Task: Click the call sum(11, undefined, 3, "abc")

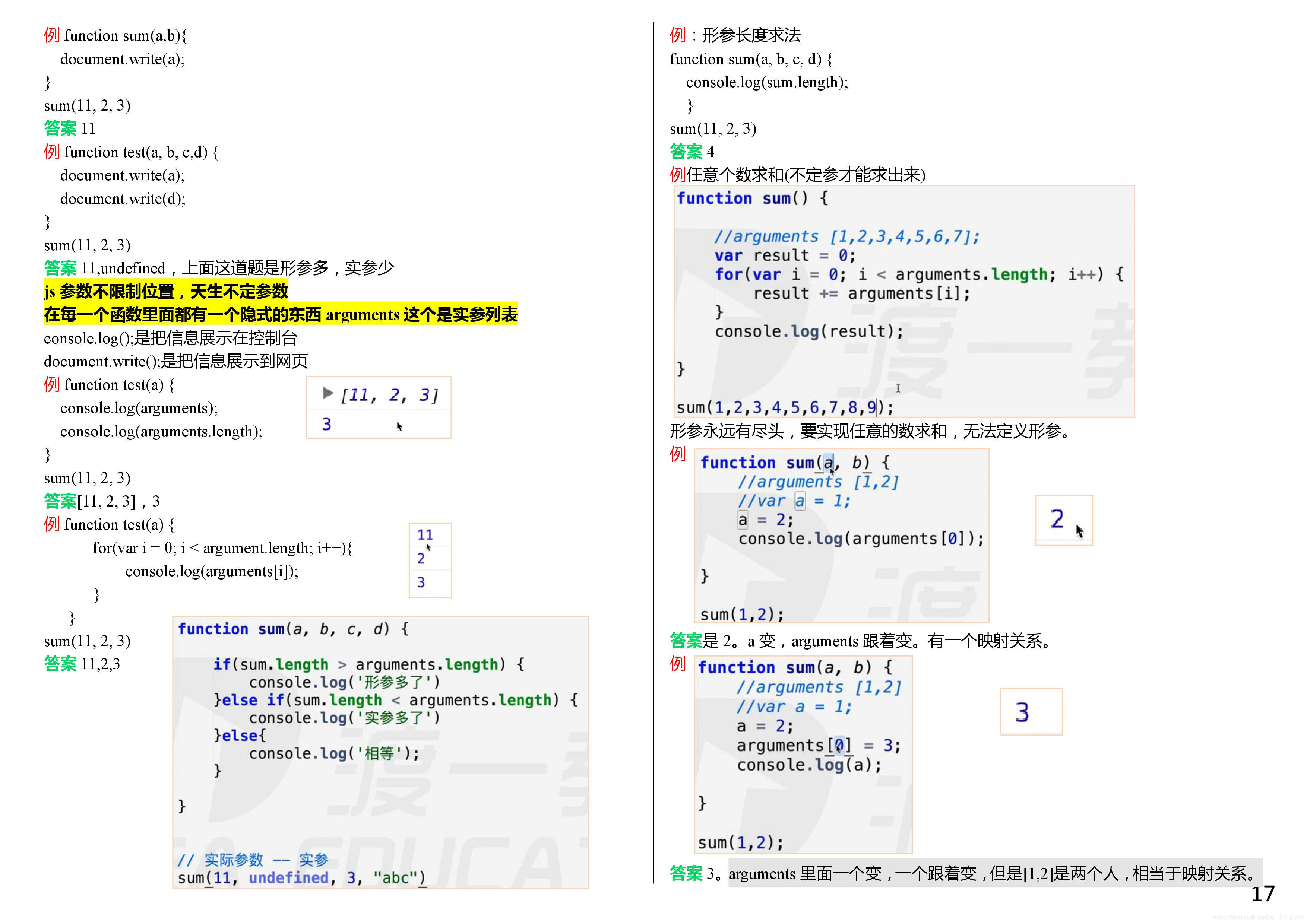Action: (x=302, y=878)
